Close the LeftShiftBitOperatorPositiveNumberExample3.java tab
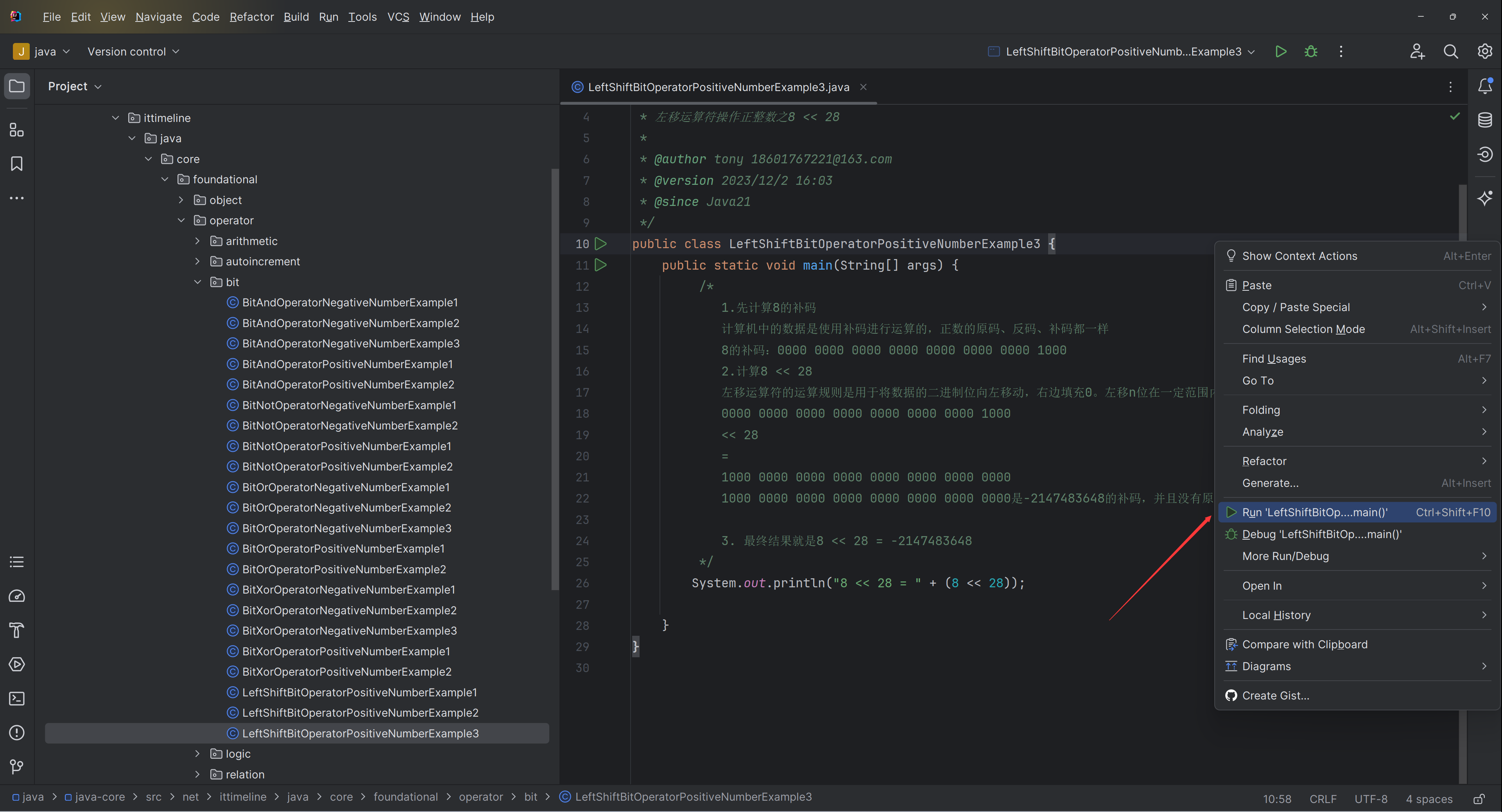The width and height of the screenshot is (1502, 812). (864, 87)
